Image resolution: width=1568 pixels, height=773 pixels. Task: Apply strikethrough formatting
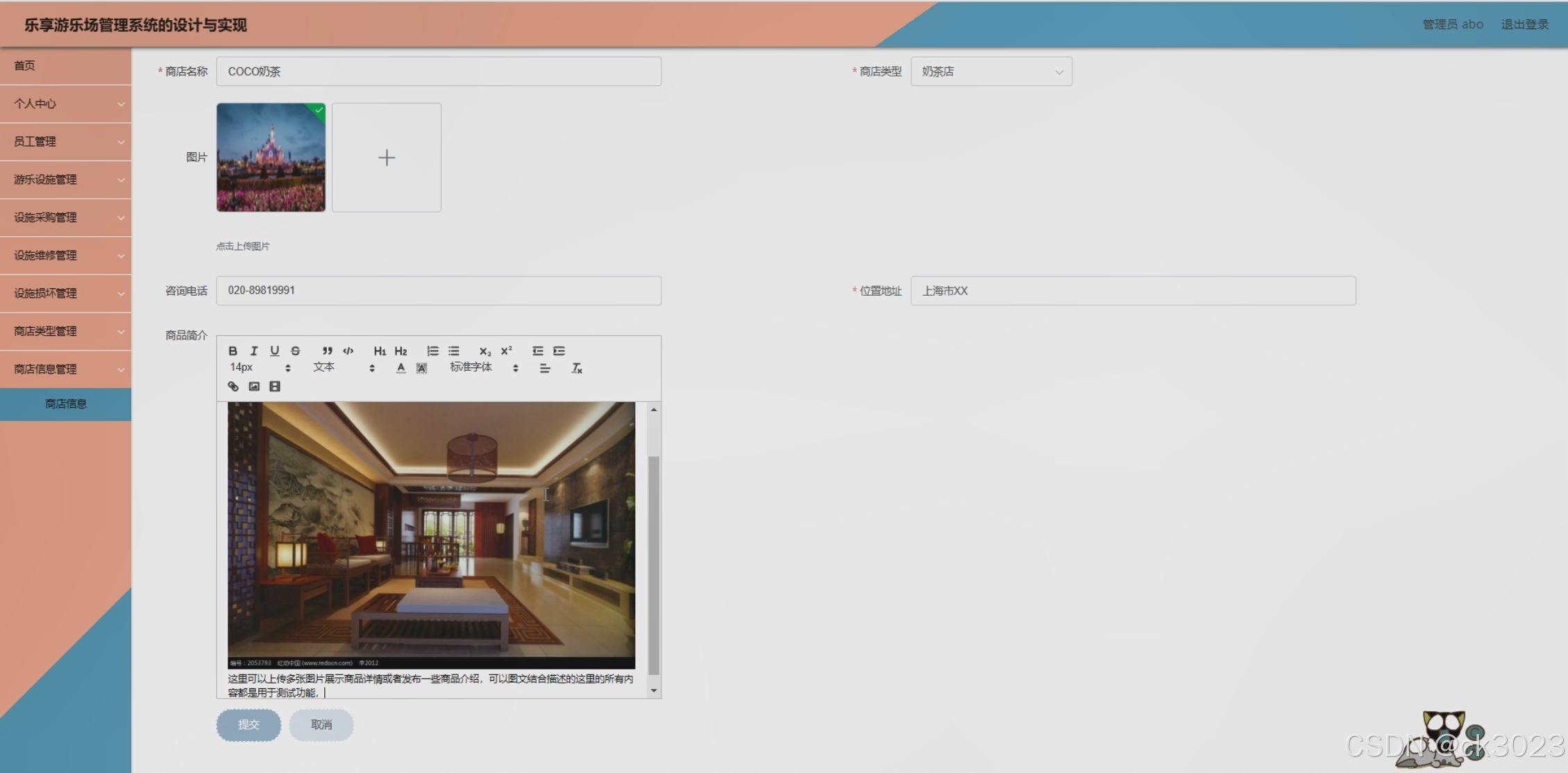(296, 351)
